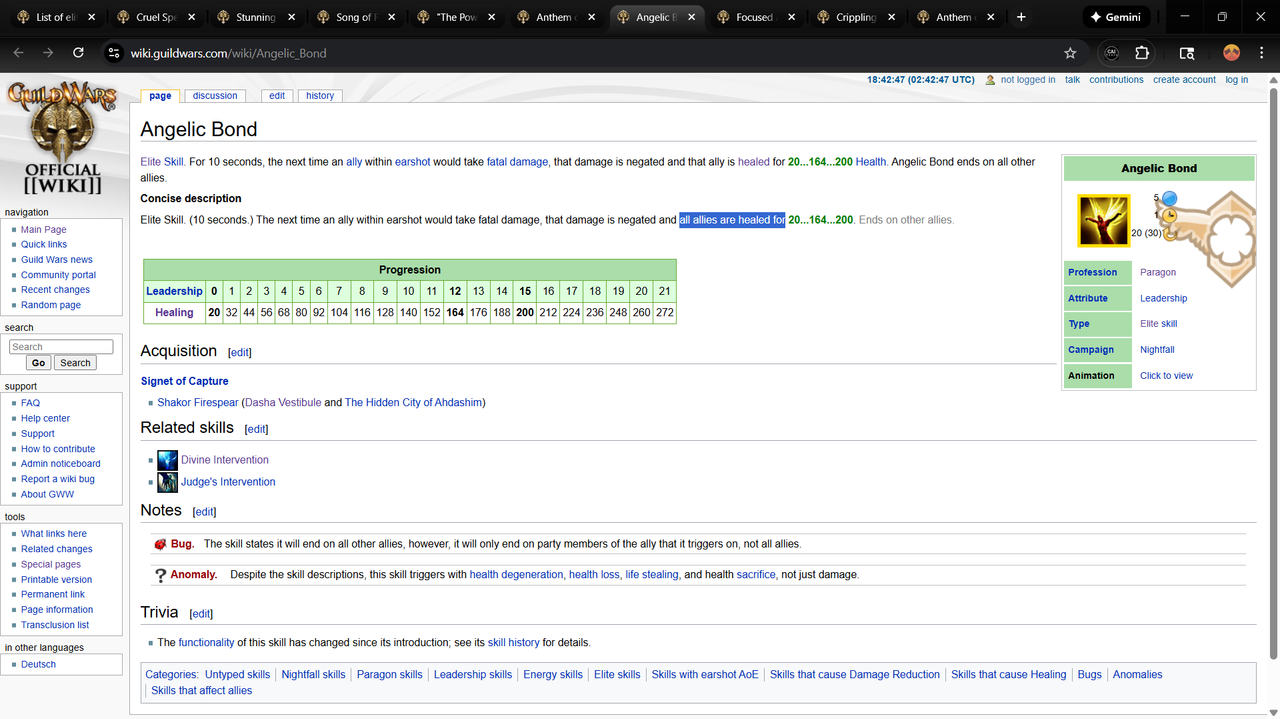Image resolution: width=1280 pixels, height=719 pixels.
Task: Open the browser Extensions puzzle icon
Action: point(1142,53)
